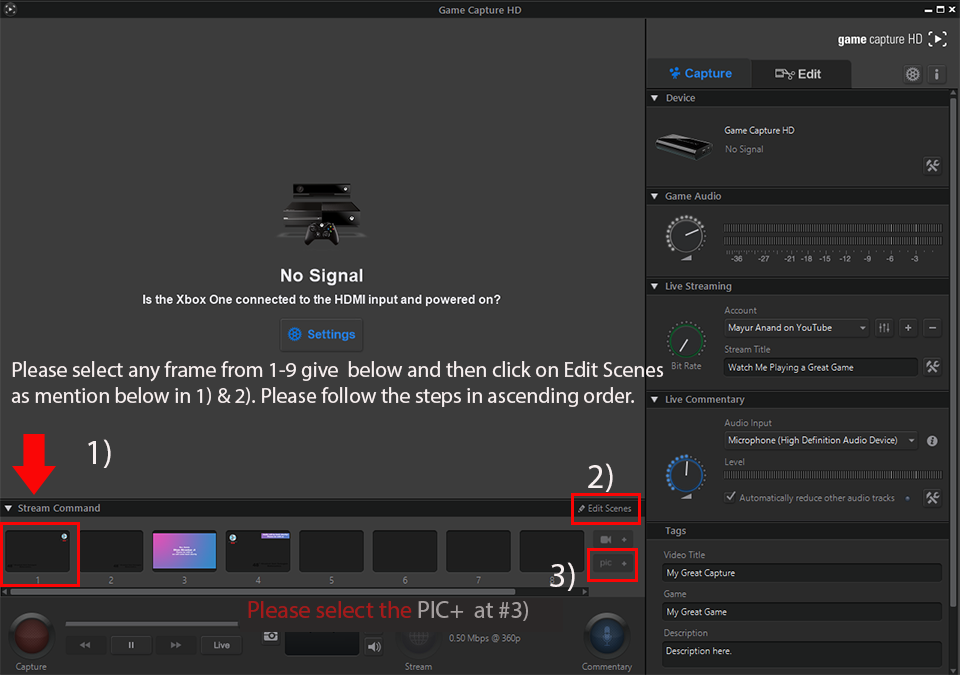Open the Settings button under No Signal
The height and width of the screenshot is (675, 960).
[x=321, y=334]
